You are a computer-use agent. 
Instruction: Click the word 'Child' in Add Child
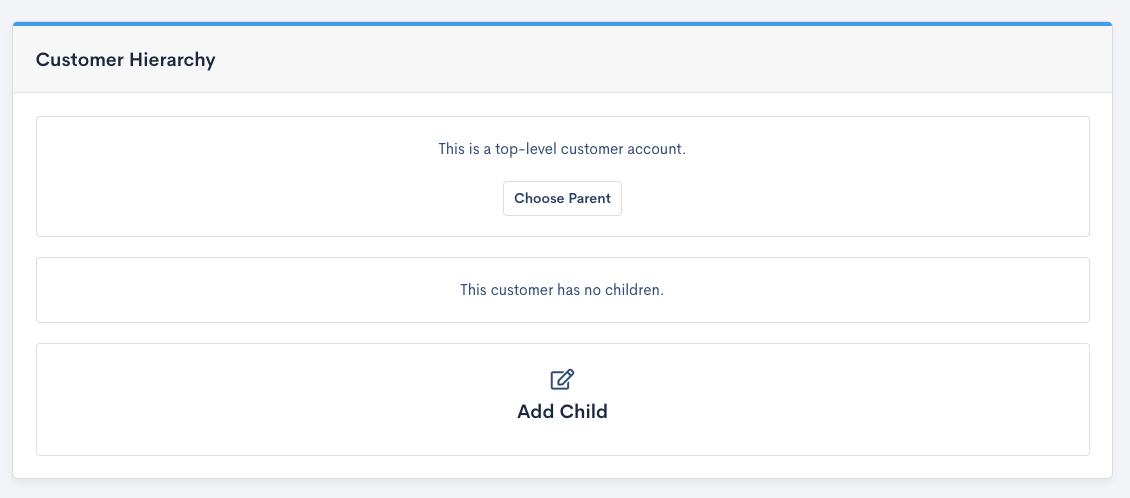click(x=583, y=411)
